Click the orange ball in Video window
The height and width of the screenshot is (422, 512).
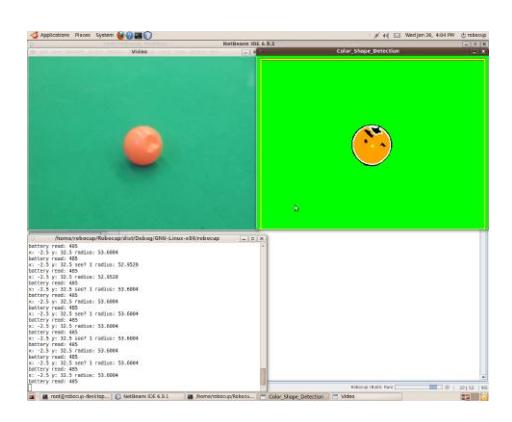pos(143,145)
